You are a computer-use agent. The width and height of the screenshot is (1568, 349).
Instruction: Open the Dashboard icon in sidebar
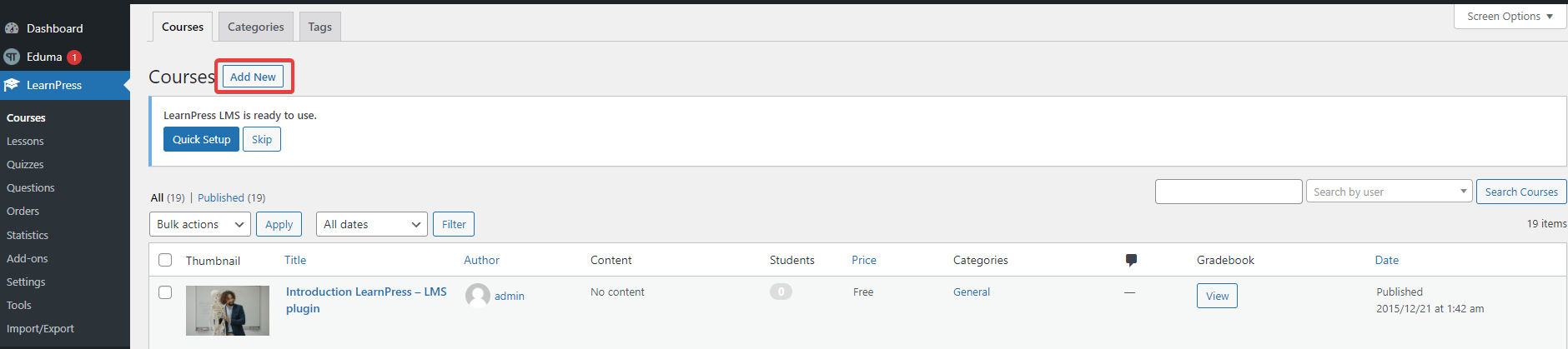[x=12, y=28]
